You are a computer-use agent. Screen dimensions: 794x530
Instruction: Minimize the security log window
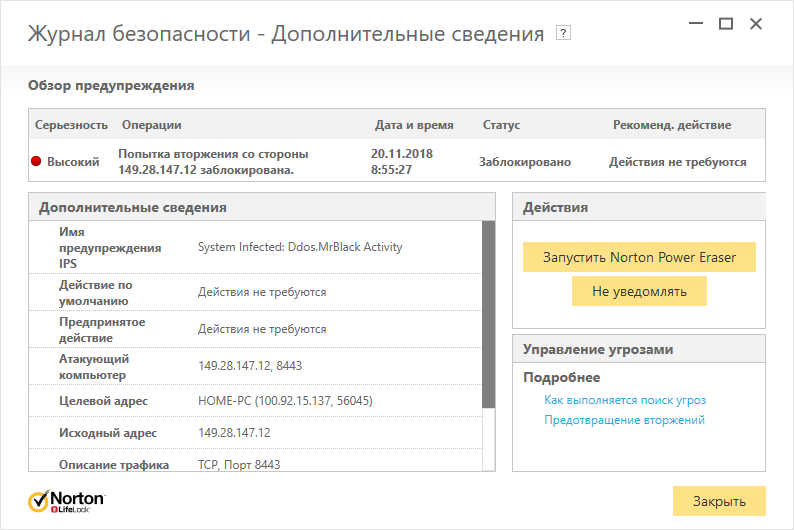pyautogui.click(x=696, y=23)
